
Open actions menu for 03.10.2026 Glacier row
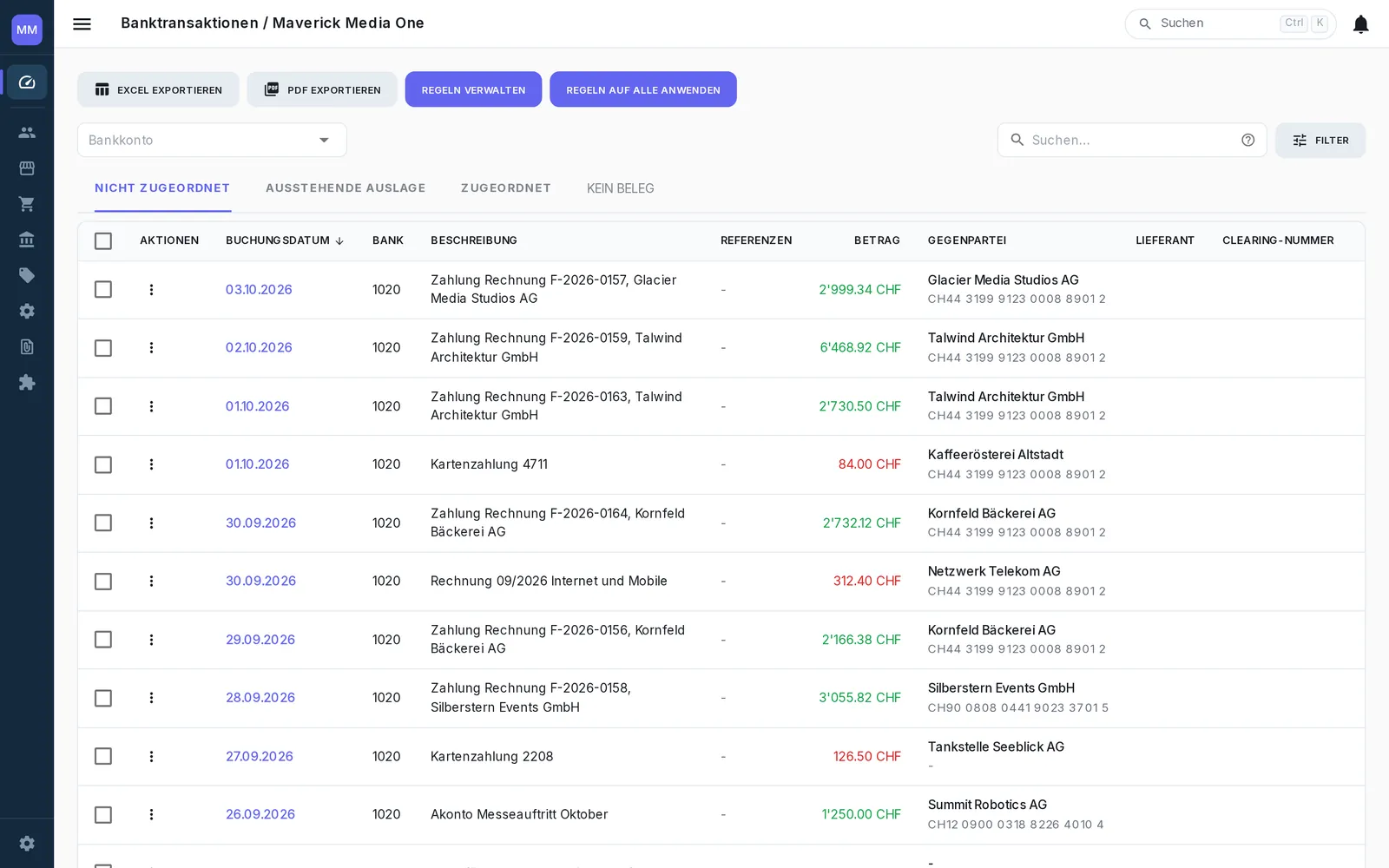pos(151,289)
